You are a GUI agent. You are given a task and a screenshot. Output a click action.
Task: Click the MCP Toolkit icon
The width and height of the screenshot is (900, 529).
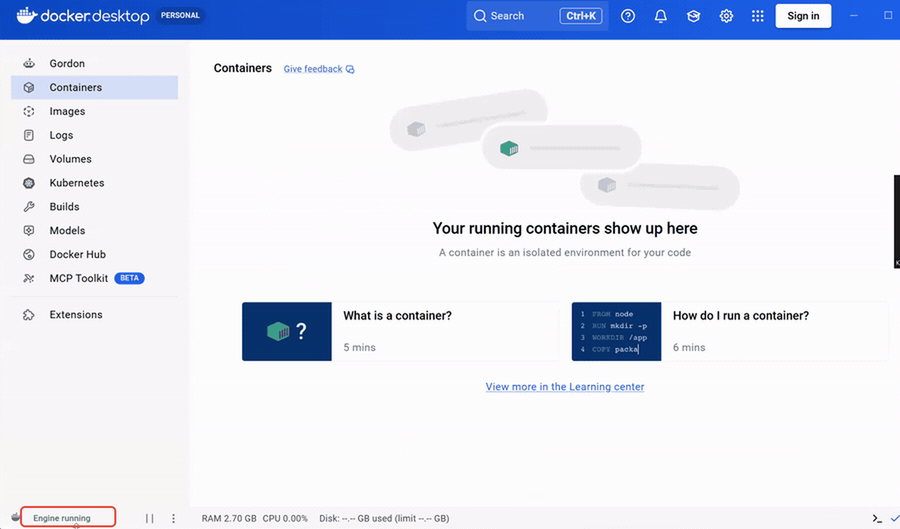[29, 278]
